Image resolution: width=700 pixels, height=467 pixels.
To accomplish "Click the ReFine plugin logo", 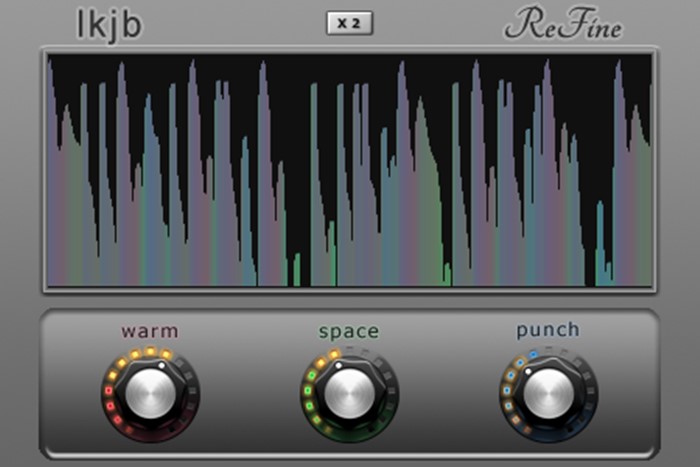I will (563, 26).
